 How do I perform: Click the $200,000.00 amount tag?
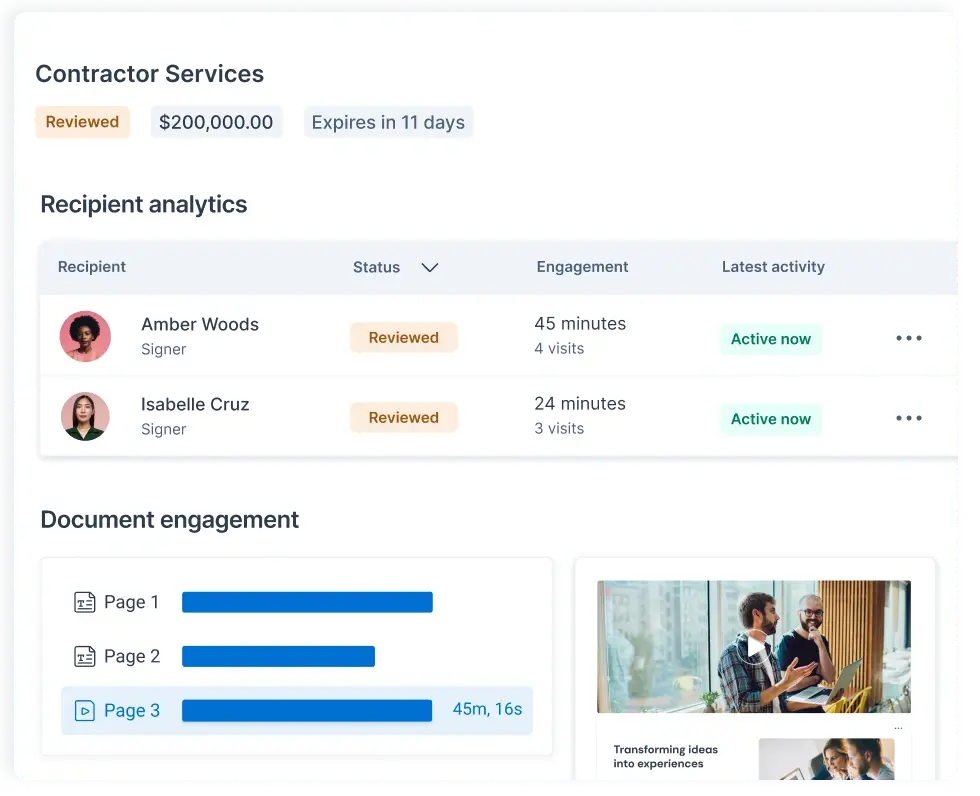pyautogui.click(x=216, y=122)
